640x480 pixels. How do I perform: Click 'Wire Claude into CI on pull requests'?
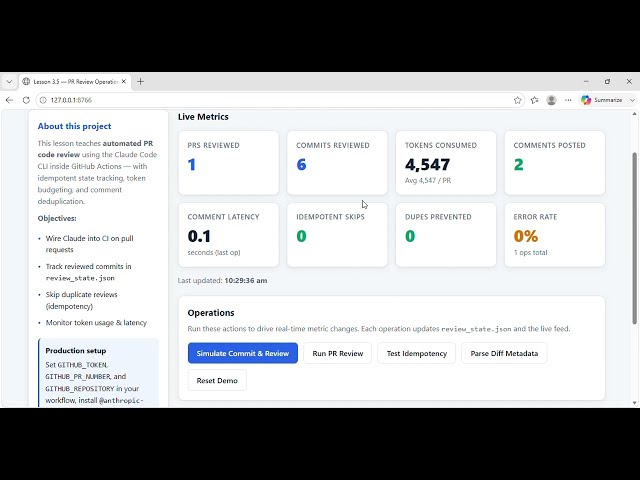(89, 244)
